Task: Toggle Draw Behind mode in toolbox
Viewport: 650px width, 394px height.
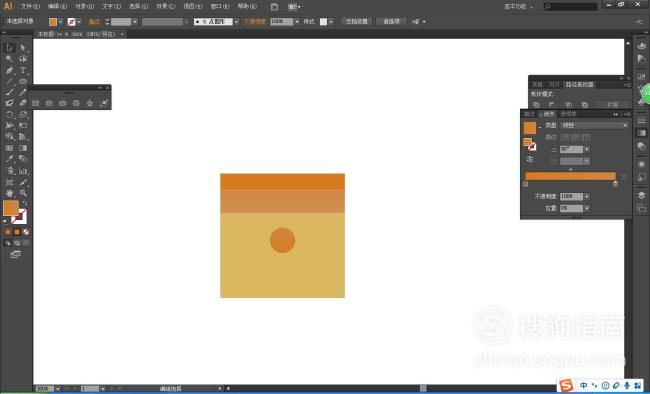Action: (17, 243)
